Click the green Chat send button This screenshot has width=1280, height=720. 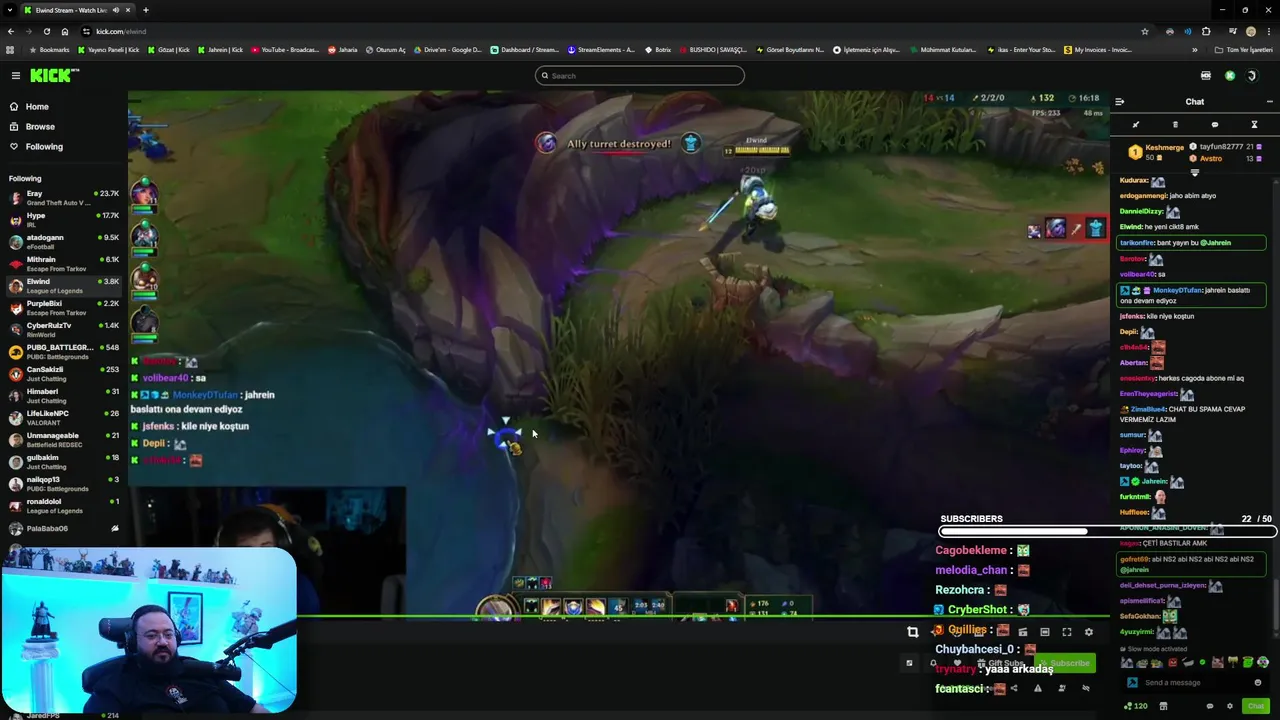click(1256, 706)
